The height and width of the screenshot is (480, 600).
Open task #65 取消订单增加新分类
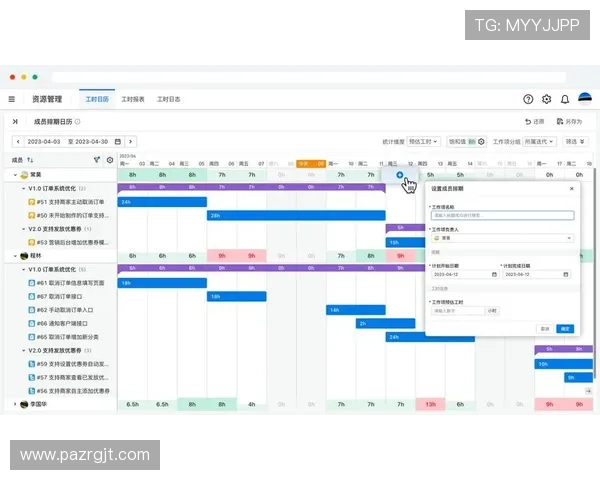pos(68,337)
